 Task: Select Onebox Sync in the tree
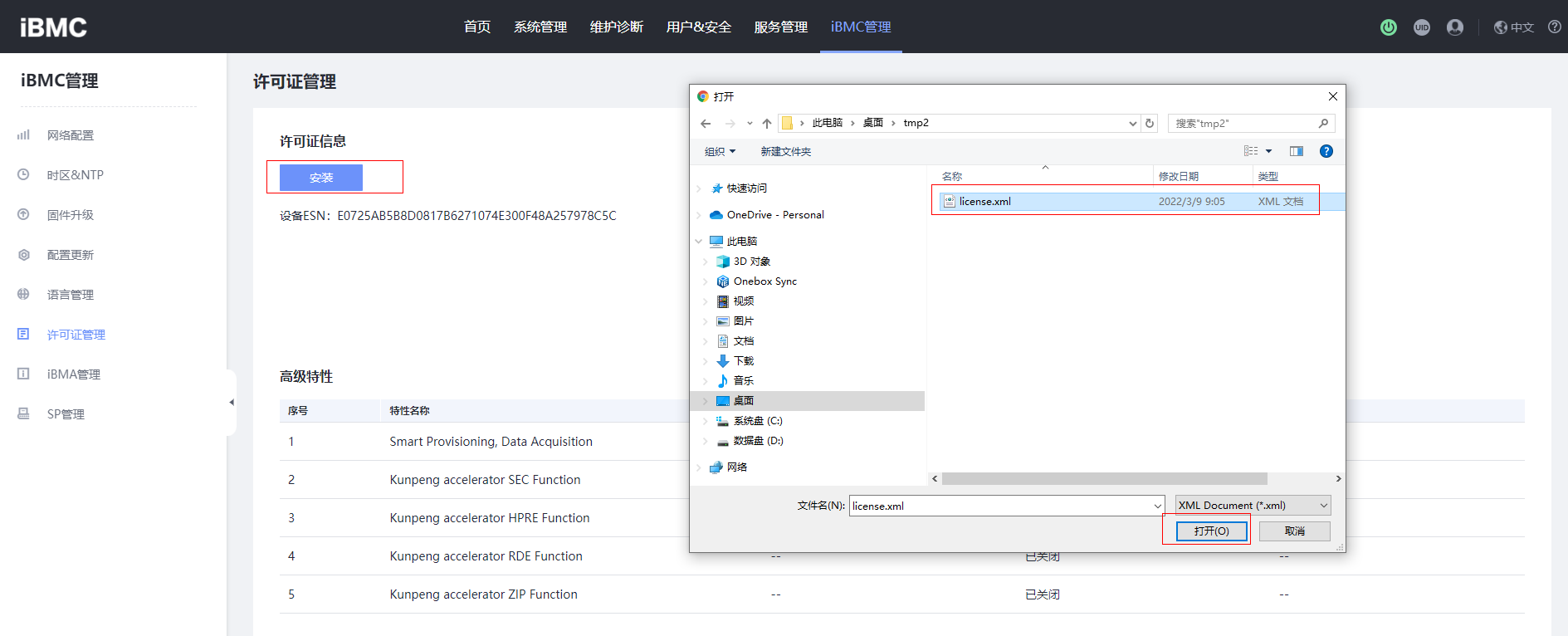tap(764, 281)
